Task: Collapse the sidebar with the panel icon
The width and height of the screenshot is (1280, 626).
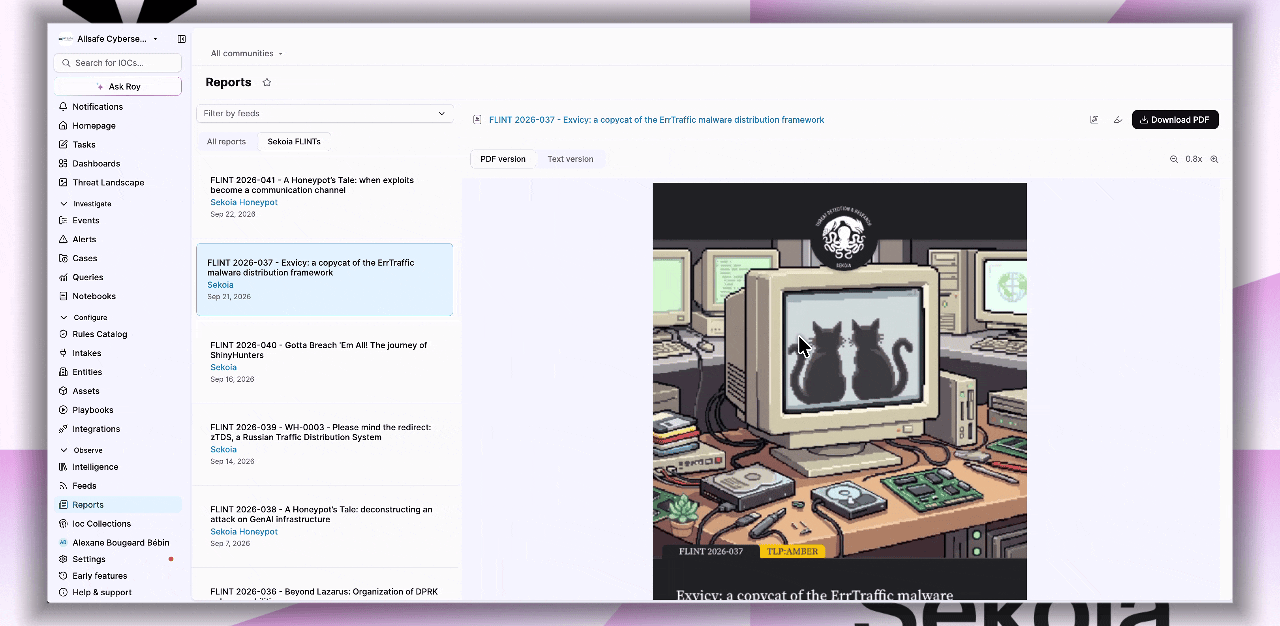Action: click(x=182, y=39)
